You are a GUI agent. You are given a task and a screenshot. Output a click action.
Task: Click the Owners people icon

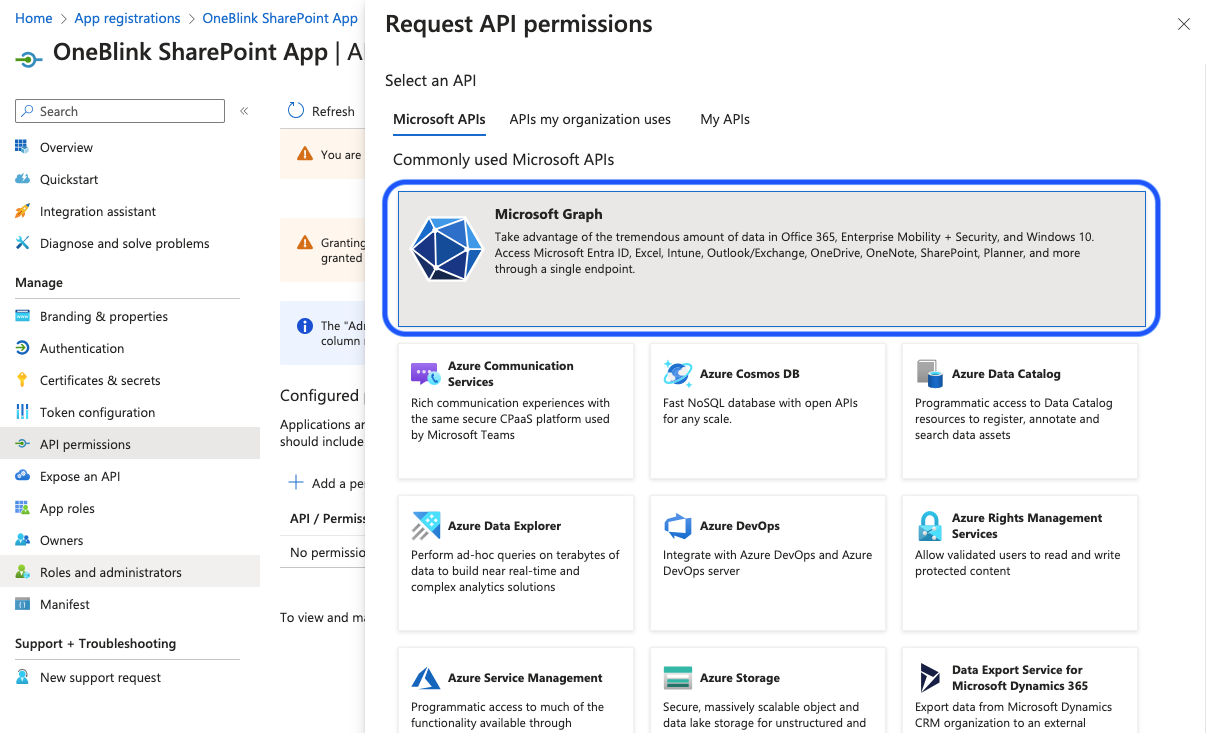click(x=22, y=540)
